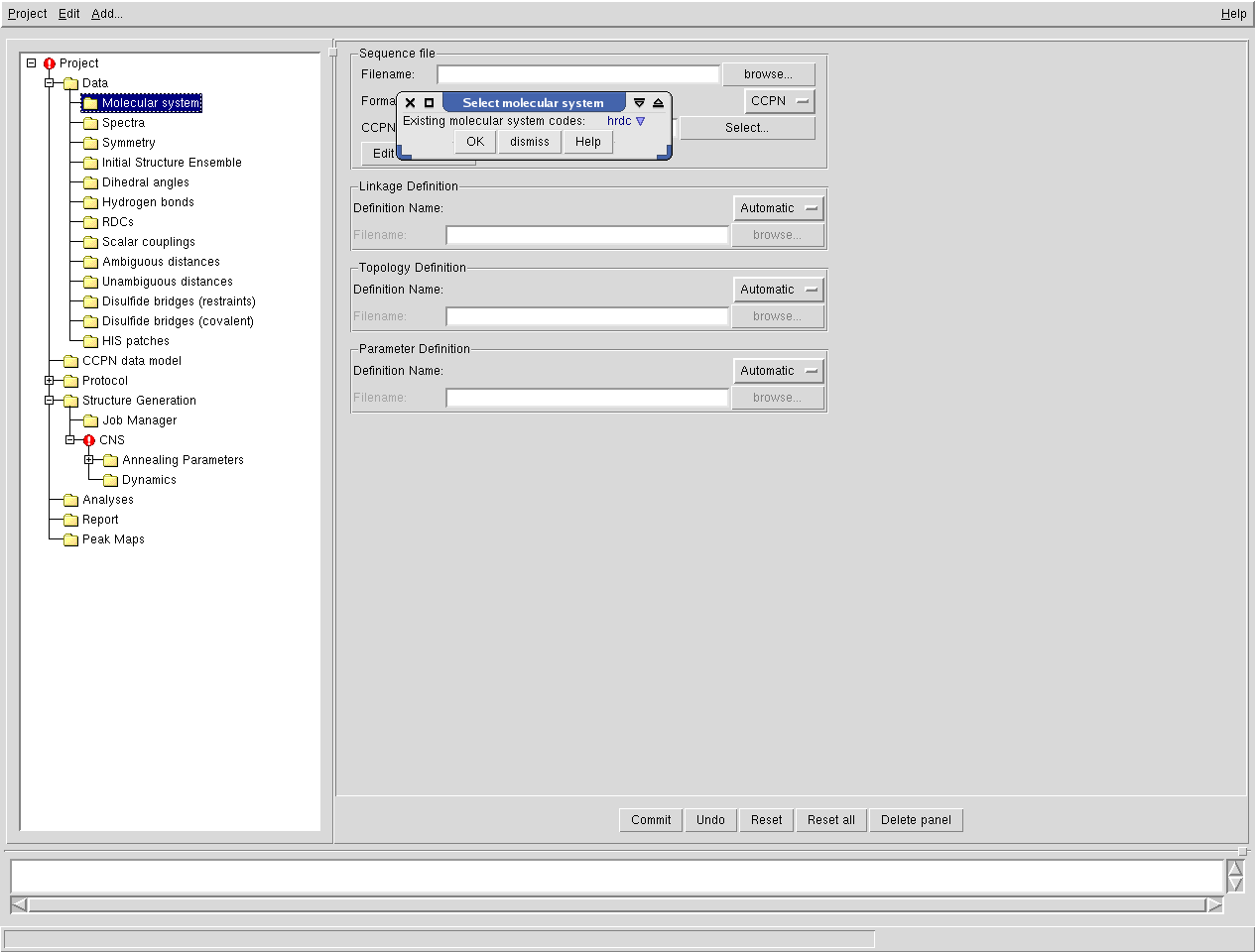This screenshot has height=952, width=1255.
Task: Open the Help menu
Action: tap(1233, 14)
